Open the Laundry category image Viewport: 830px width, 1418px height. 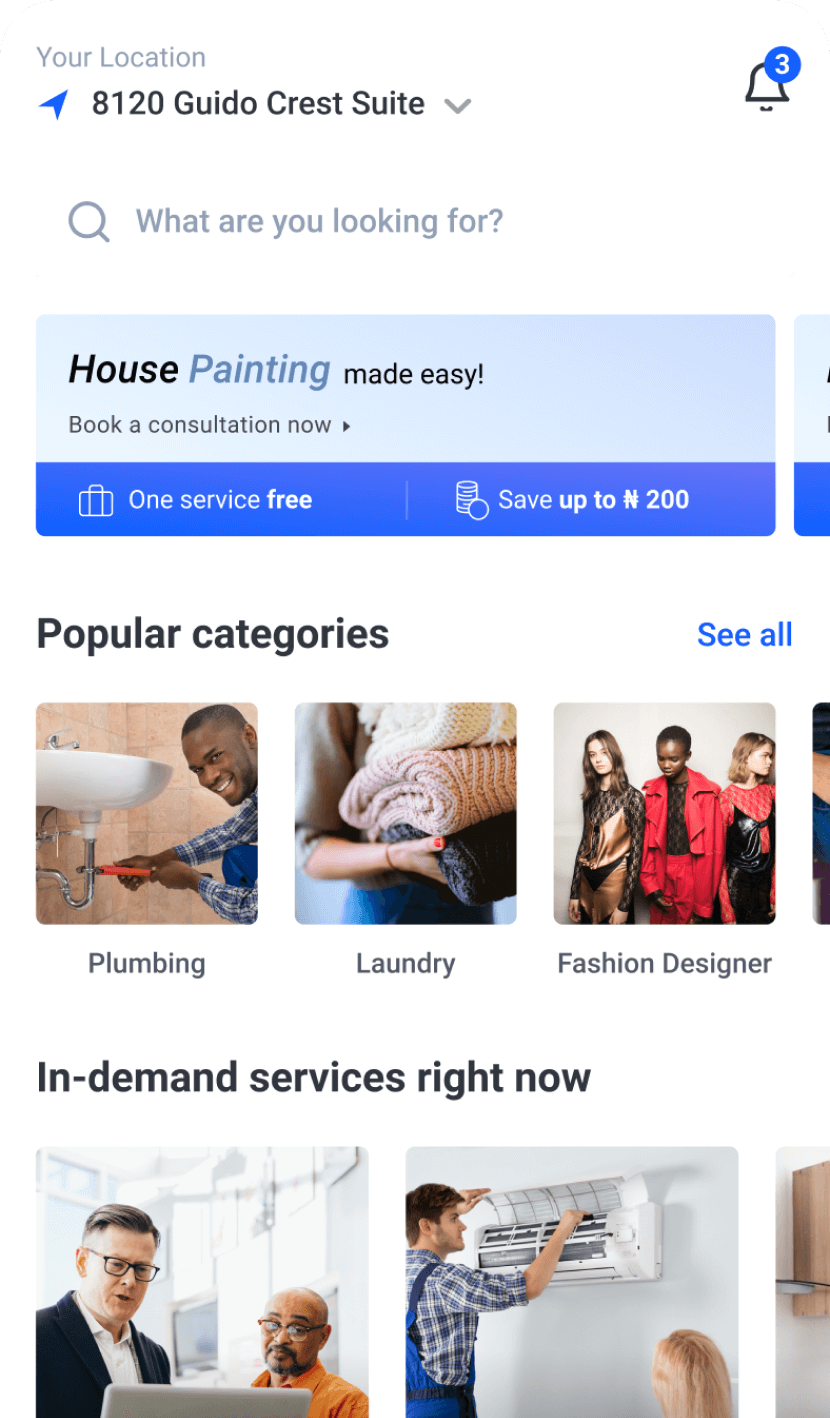(x=406, y=813)
